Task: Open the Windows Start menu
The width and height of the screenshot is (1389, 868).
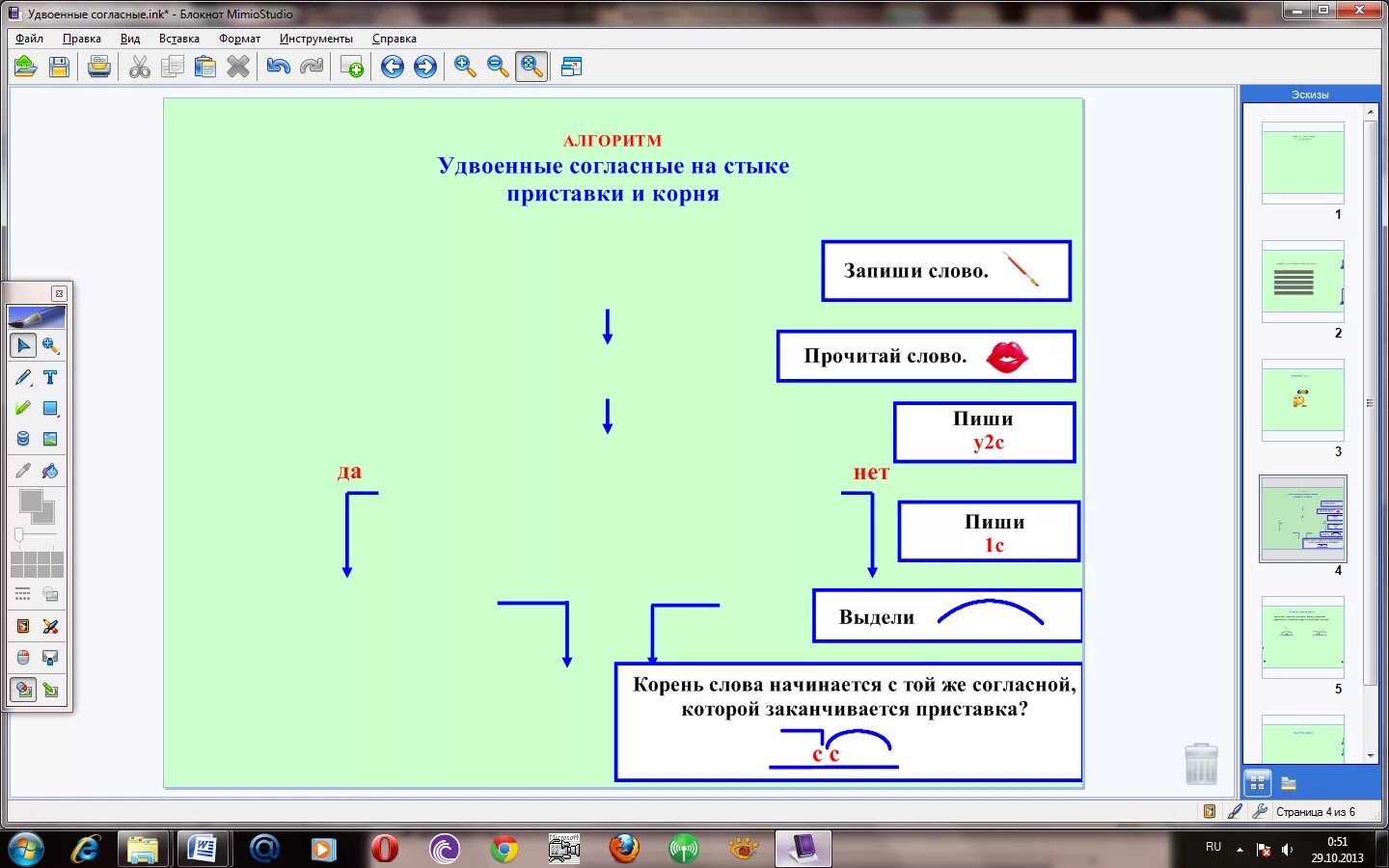Action: coord(25,849)
